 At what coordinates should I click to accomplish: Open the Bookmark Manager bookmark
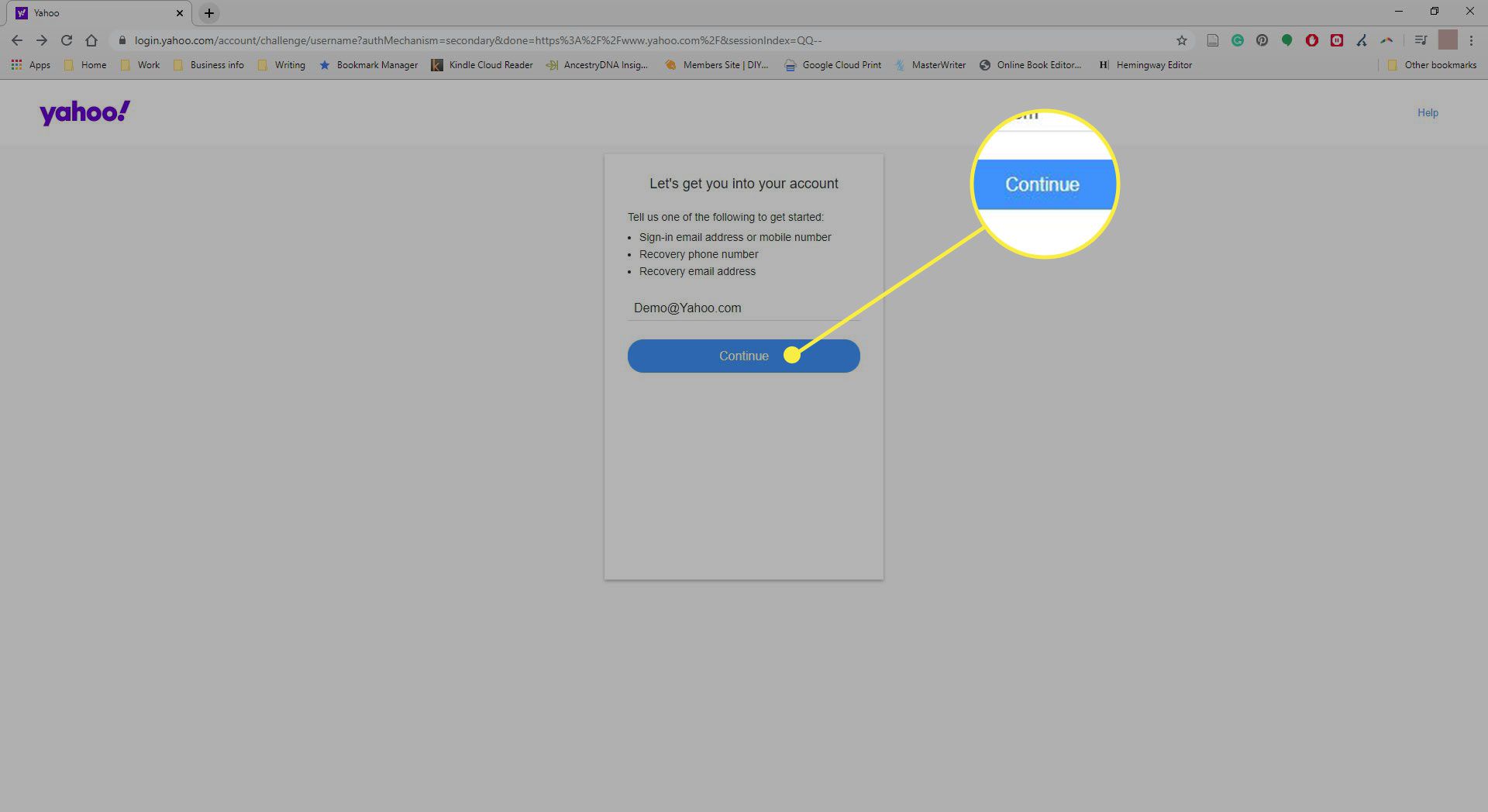click(369, 65)
